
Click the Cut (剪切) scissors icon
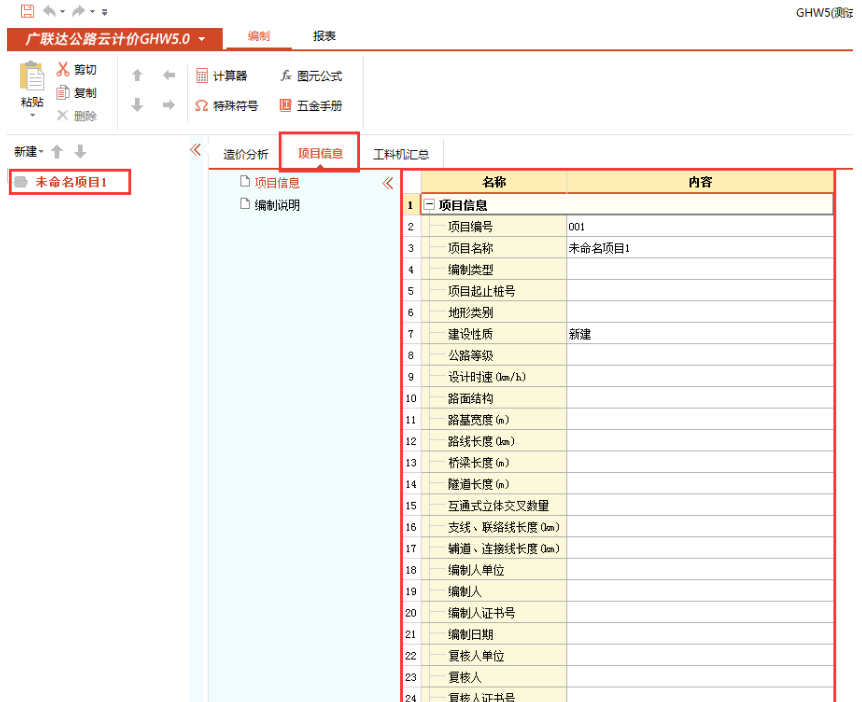click(x=64, y=70)
